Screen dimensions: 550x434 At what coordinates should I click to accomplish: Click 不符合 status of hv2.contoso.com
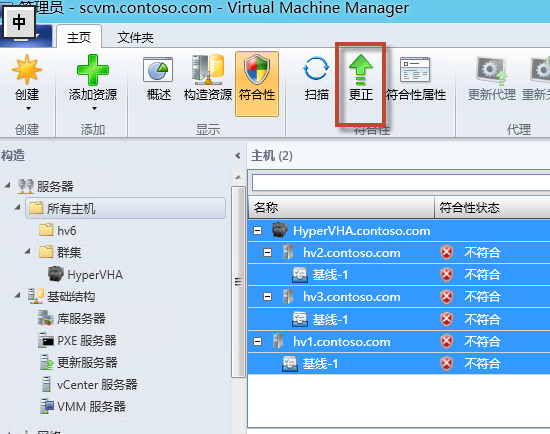[x=482, y=253]
